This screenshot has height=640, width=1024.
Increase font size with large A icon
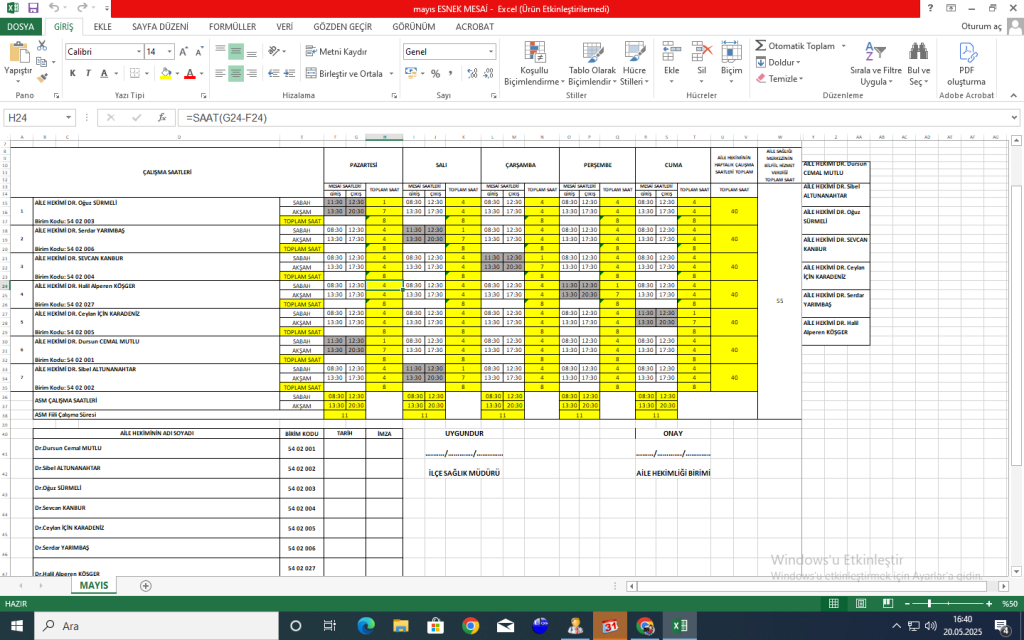point(184,52)
